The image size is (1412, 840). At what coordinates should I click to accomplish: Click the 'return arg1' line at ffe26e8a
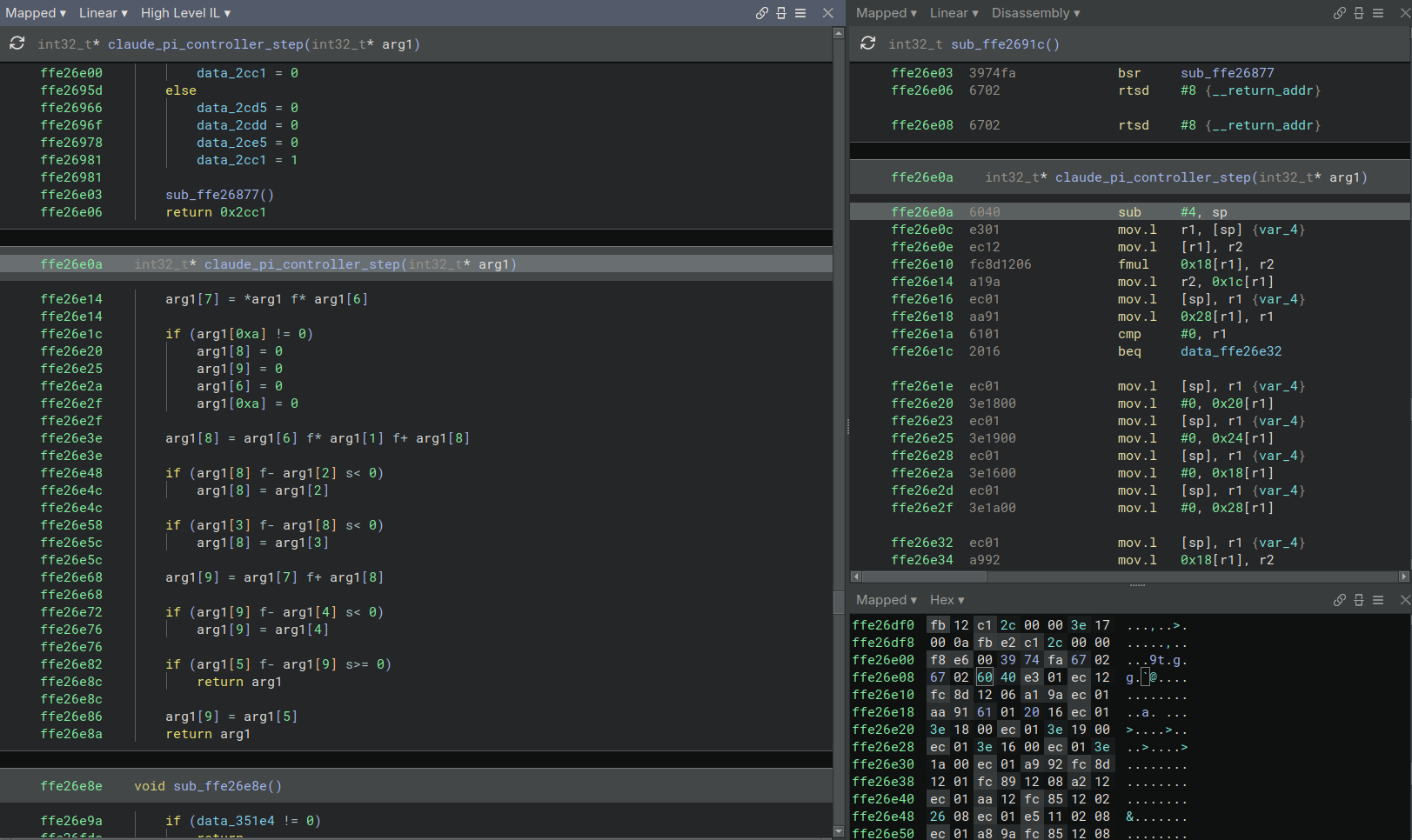pos(208,734)
